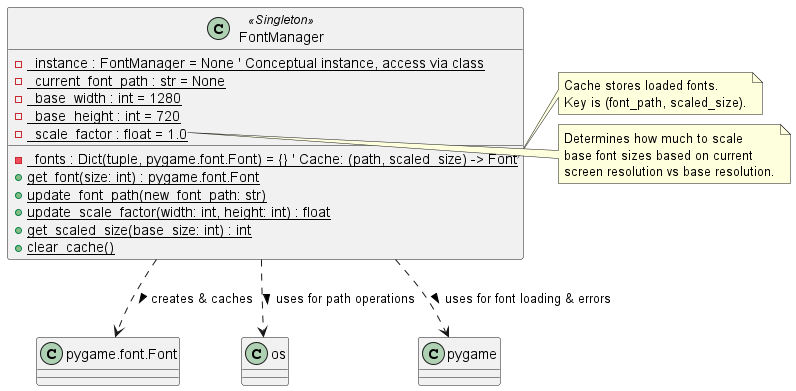Select the _base_height : int = 720 line
The image size is (796, 391).
point(104,116)
